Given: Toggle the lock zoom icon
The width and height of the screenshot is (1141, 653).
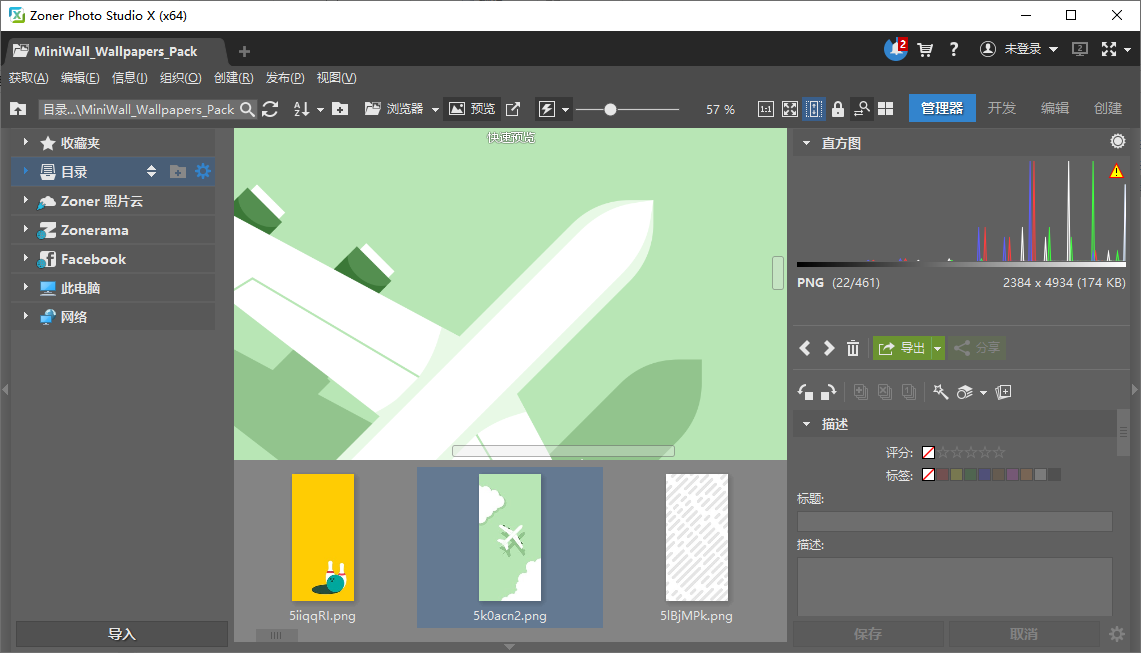Looking at the screenshot, I should (x=838, y=109).
